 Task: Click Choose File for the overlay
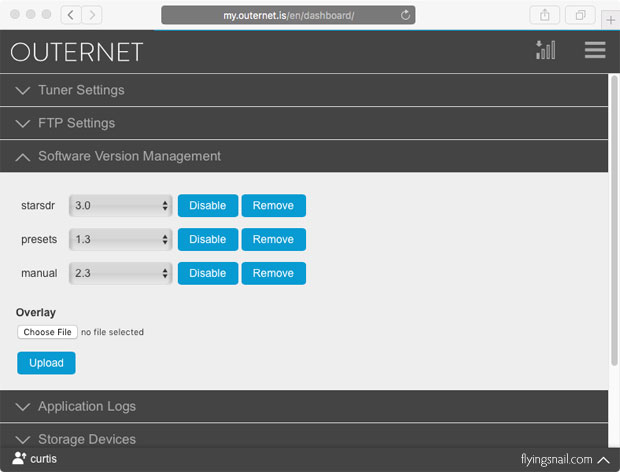pos(47,332)
